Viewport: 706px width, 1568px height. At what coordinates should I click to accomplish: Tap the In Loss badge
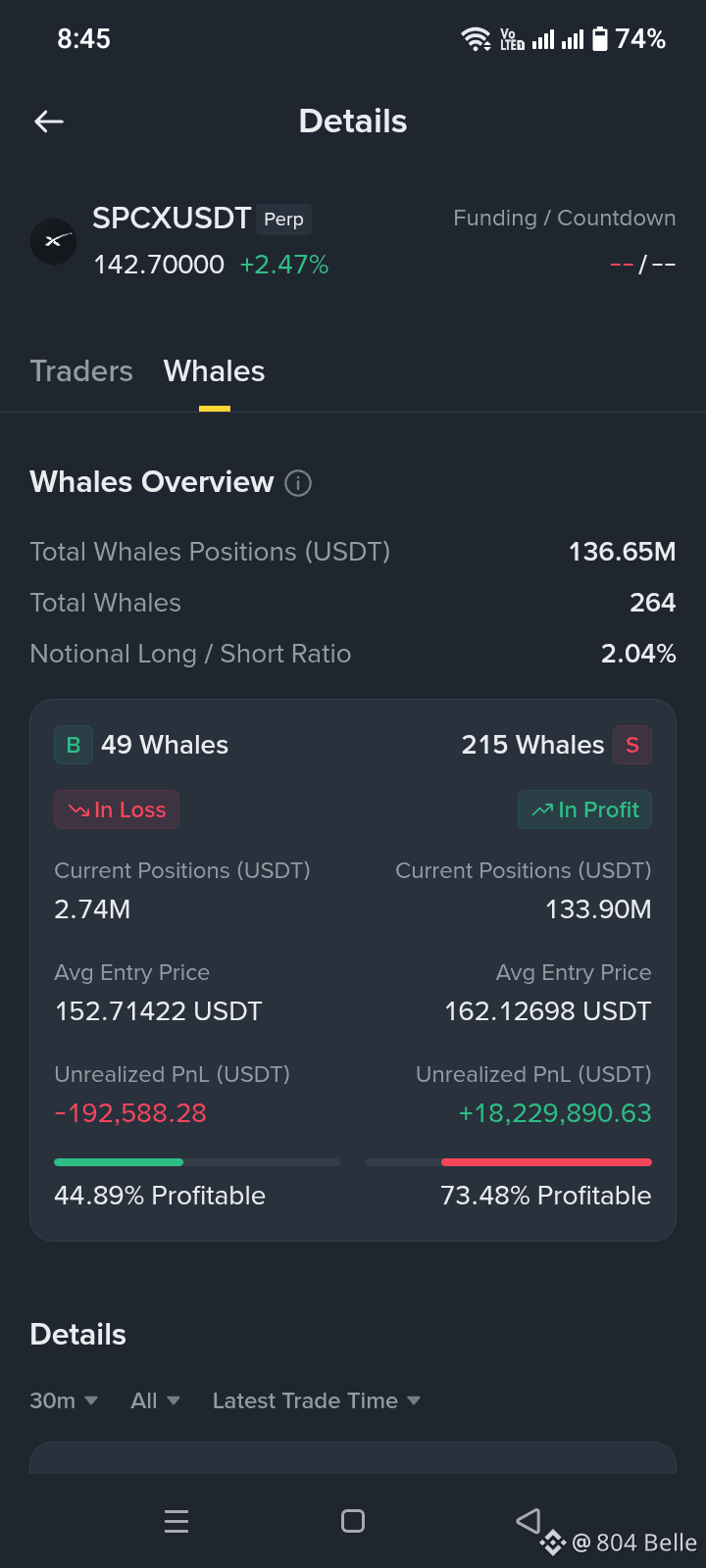click(x=117, y=809)
